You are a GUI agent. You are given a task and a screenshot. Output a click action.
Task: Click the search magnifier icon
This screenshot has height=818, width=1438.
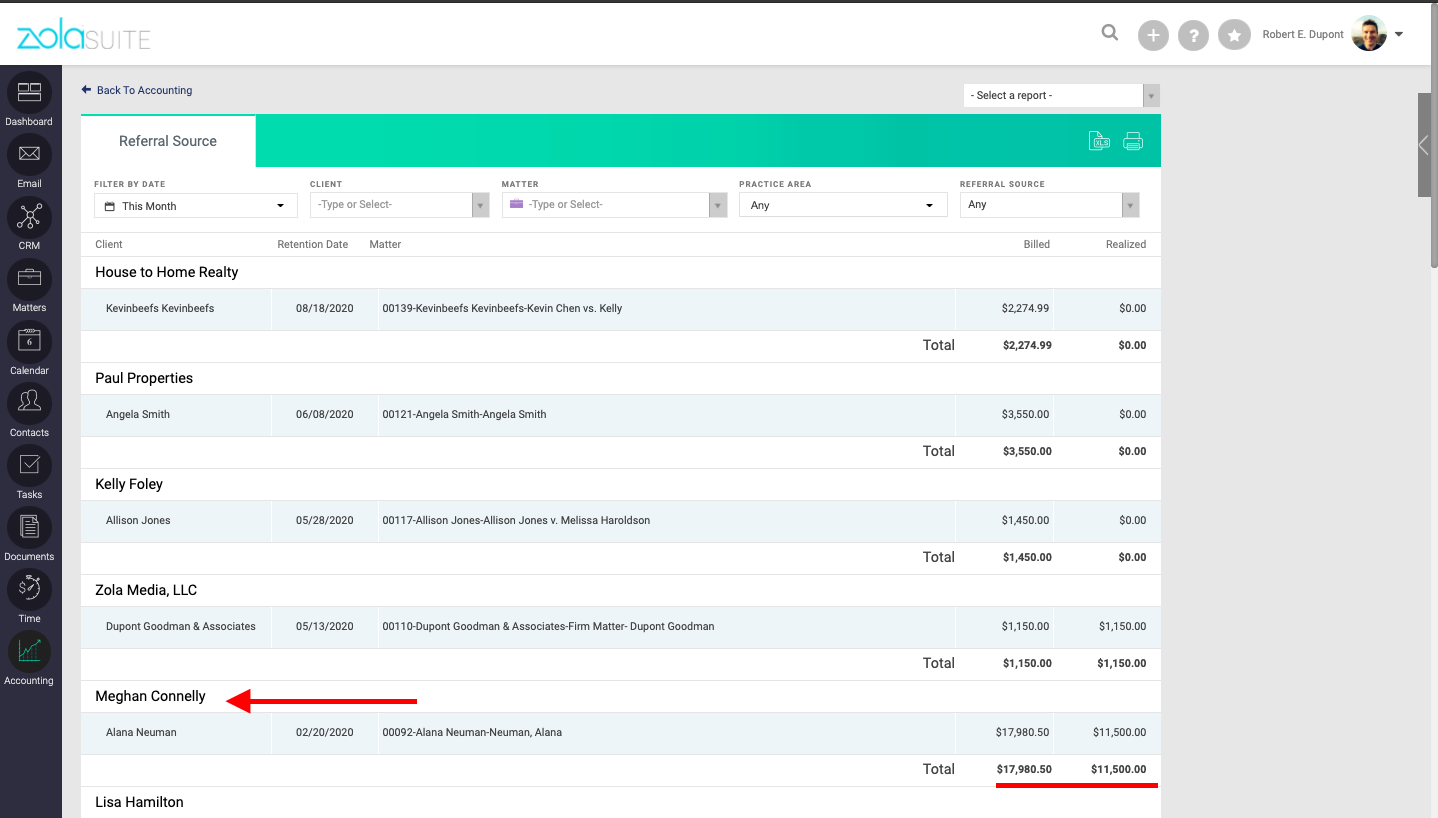pos(1110,33)
